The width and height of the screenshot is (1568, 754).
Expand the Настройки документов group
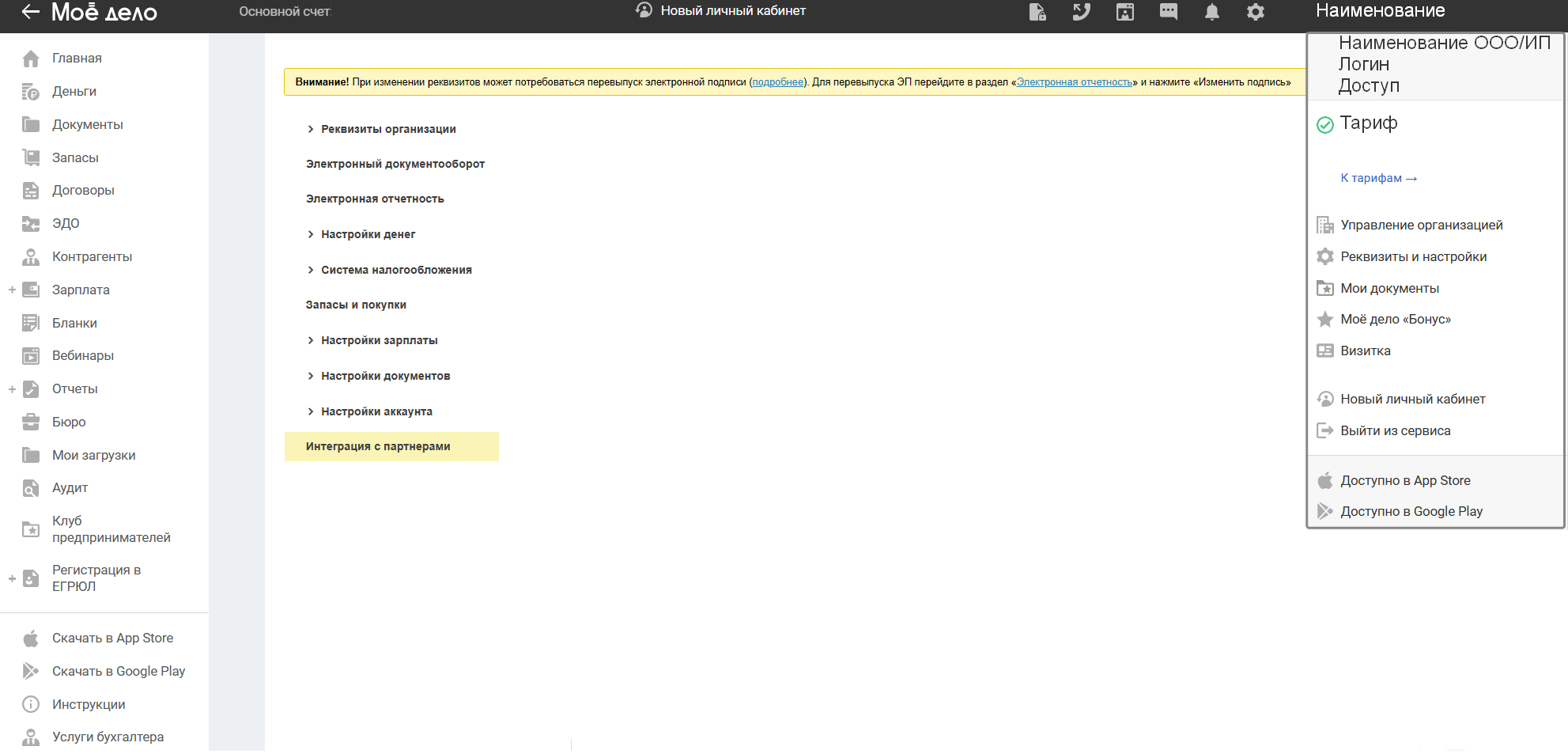click(x=311, y=376)
